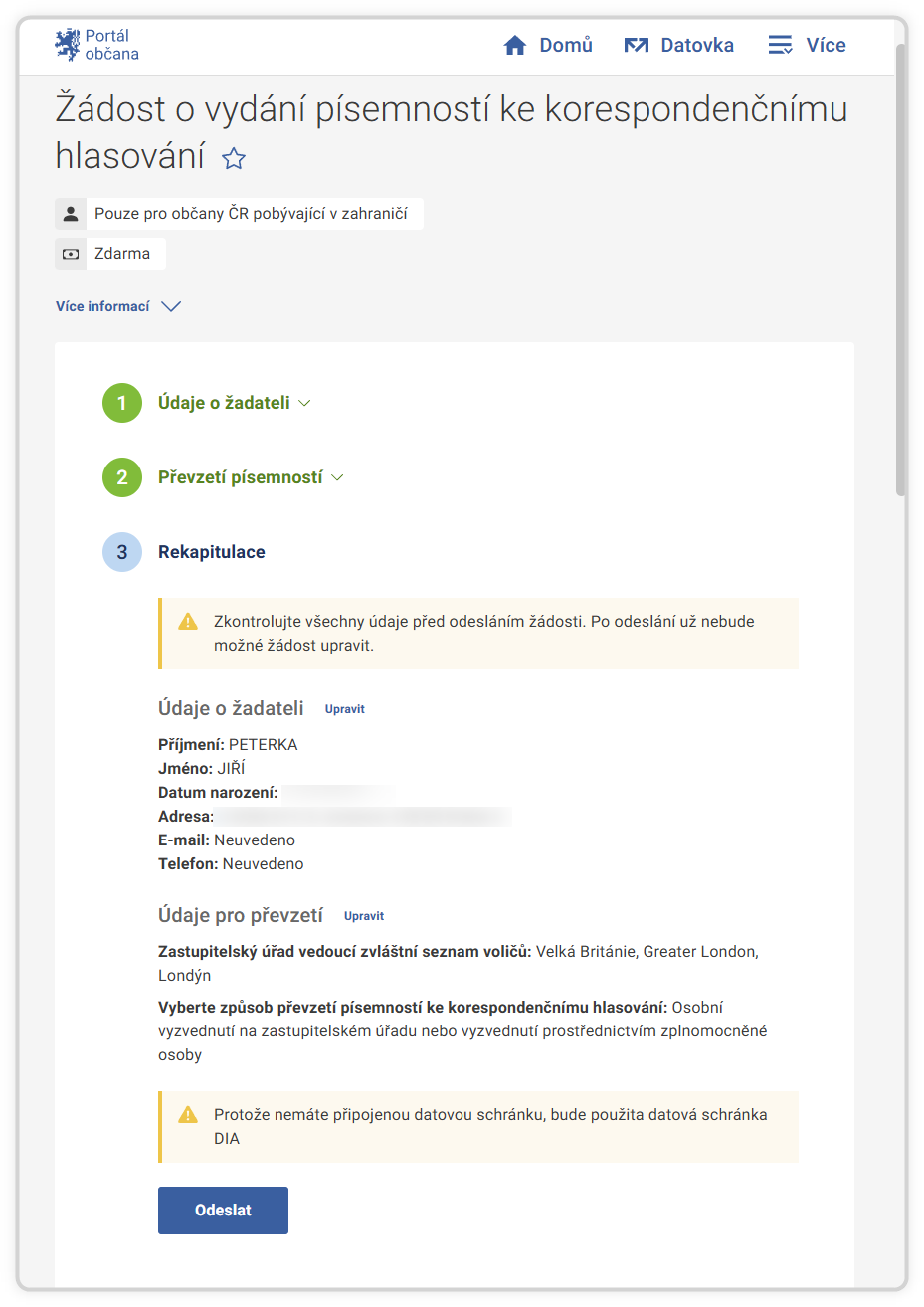
Task: Click the warning icon in the data box notice
Action: (x=188, y=1115)
